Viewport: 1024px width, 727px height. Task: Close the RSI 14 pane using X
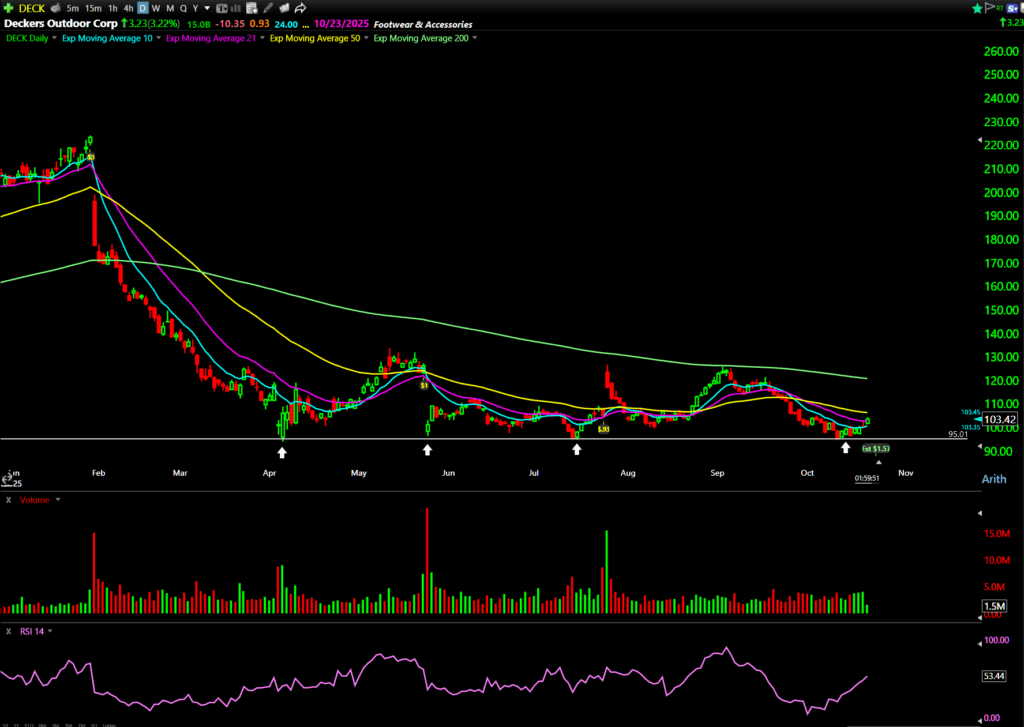[8, 631]
